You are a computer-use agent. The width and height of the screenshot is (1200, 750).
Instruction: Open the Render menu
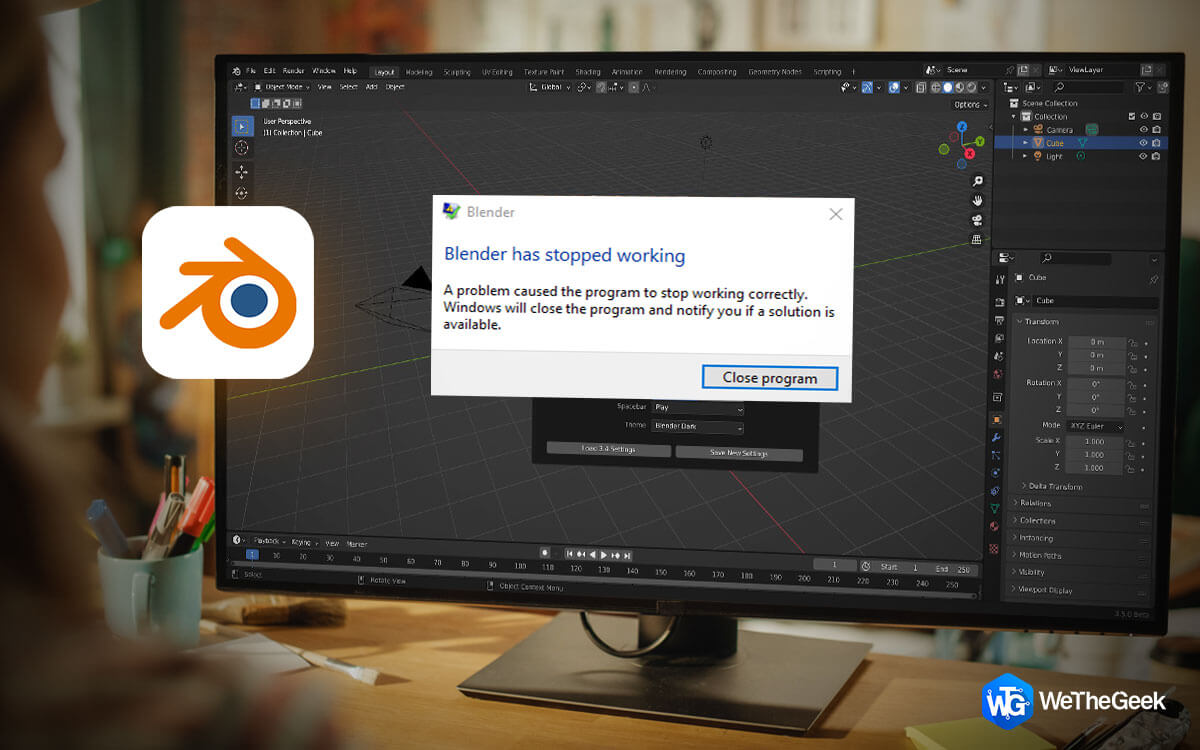[x=294, y=72]
